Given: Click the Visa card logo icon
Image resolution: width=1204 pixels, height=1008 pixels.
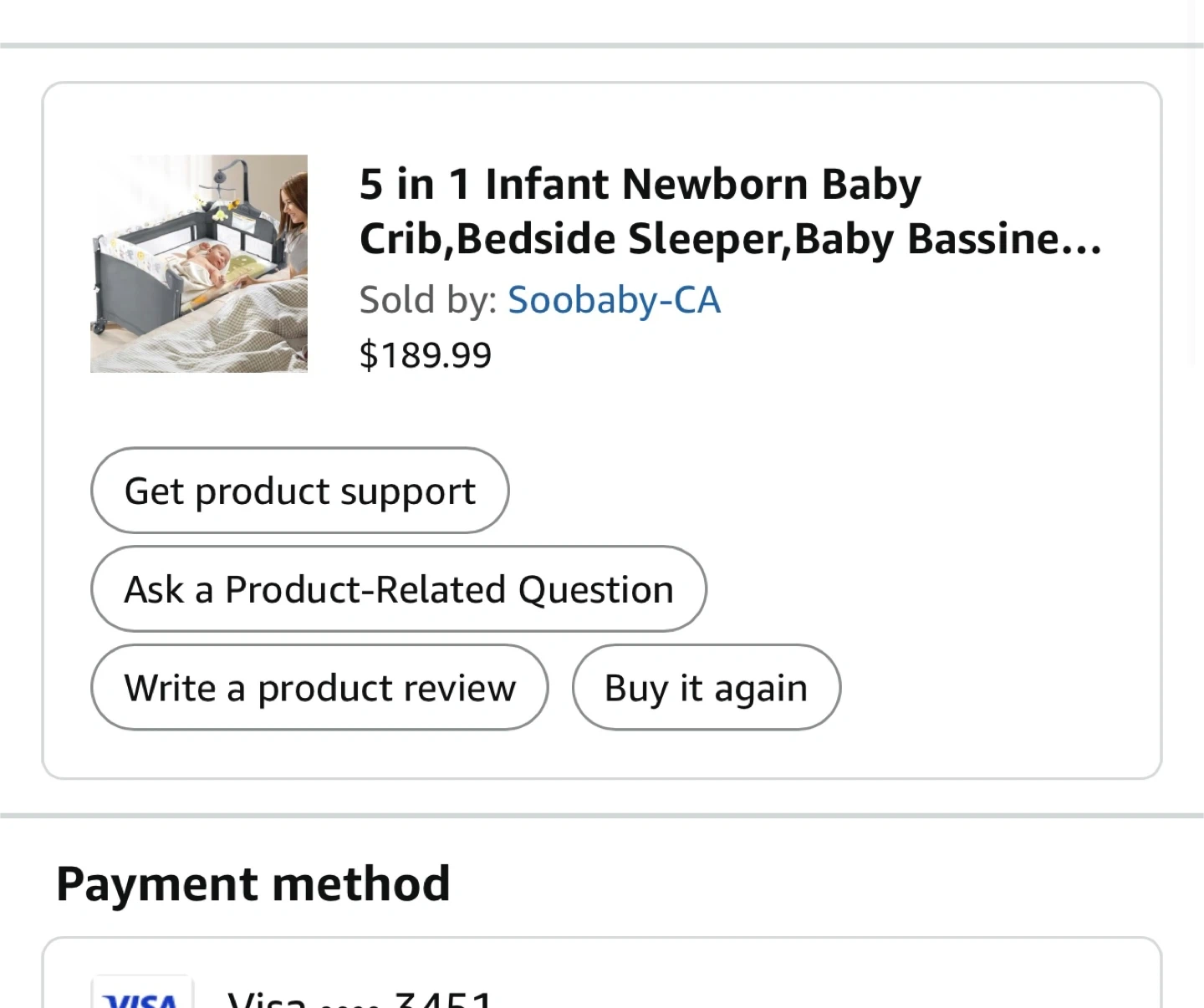Looking at the screenshot, I should (142, 996).
